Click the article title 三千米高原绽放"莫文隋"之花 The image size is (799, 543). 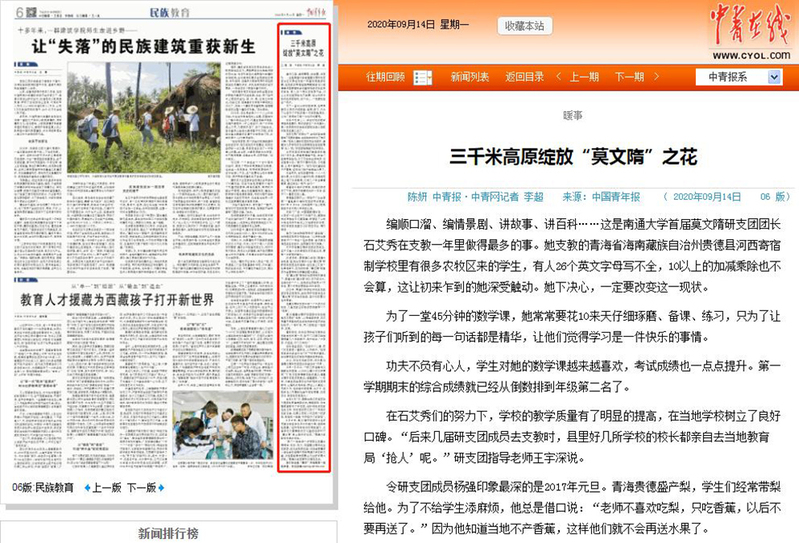click(573, 156)
